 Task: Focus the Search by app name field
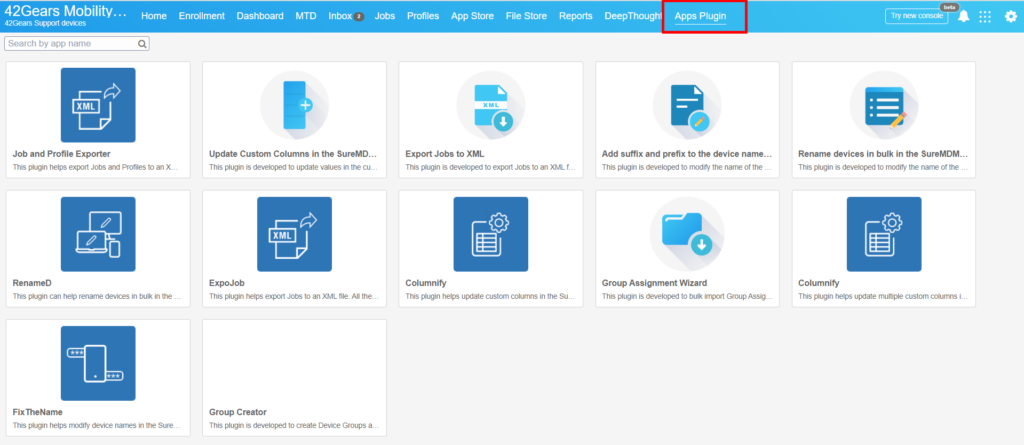pyautogui.click(x=77, y=44)
